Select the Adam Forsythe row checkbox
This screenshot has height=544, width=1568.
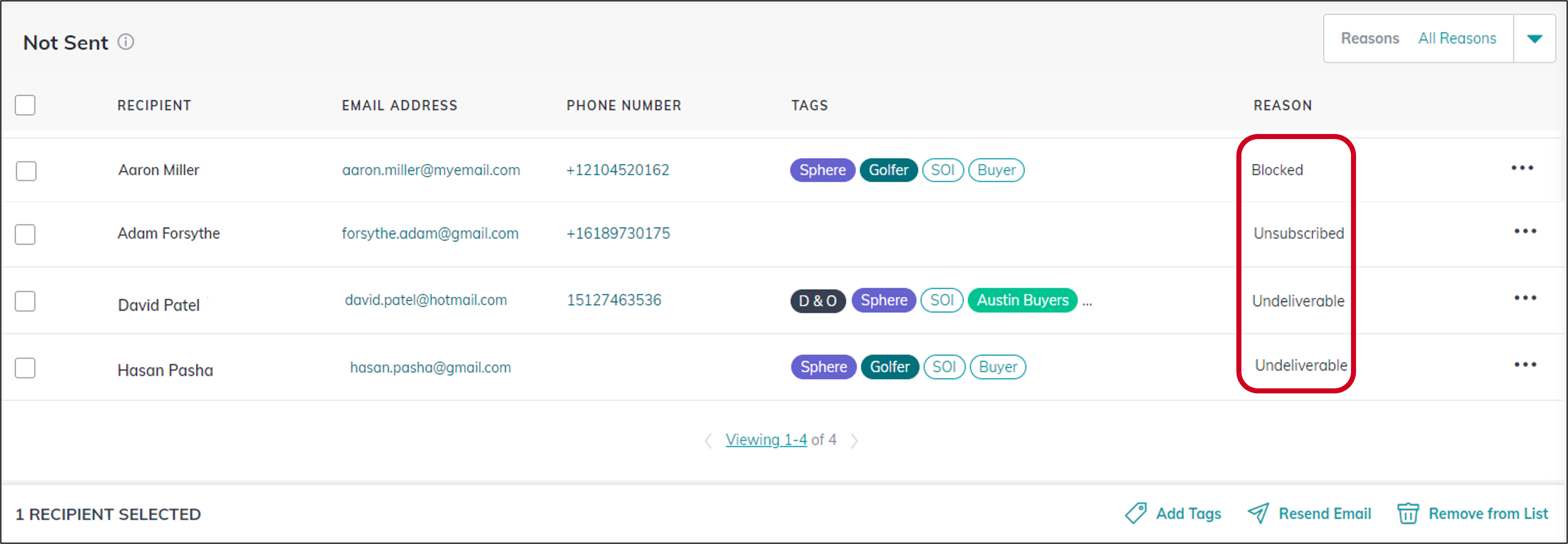25,234
